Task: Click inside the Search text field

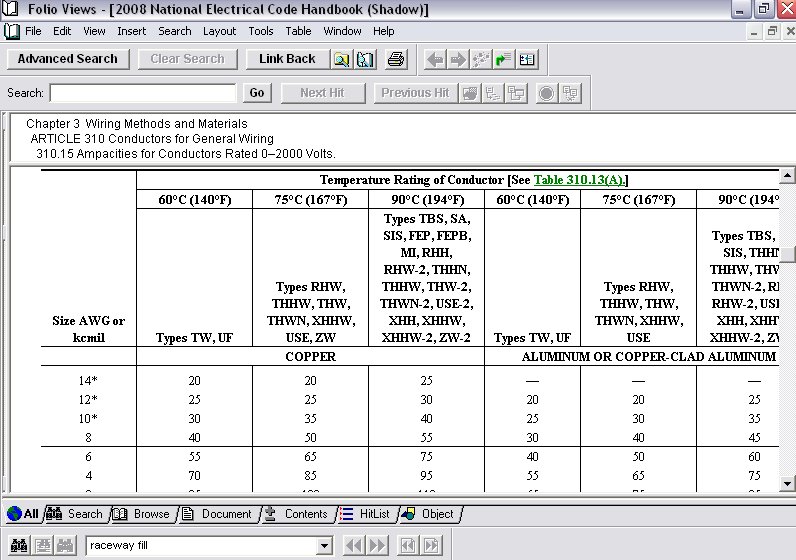Action: 144,93
